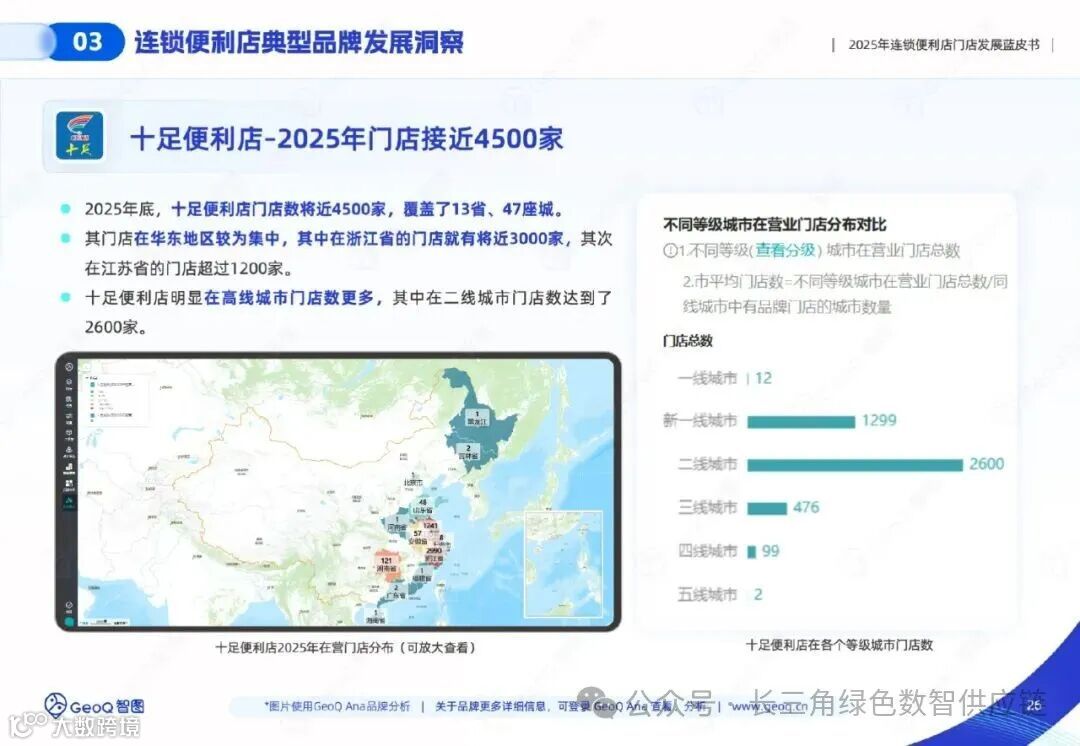Select the 浙江省 2990 label on map
1080x746 pixels.
click(x=433, y=555)
